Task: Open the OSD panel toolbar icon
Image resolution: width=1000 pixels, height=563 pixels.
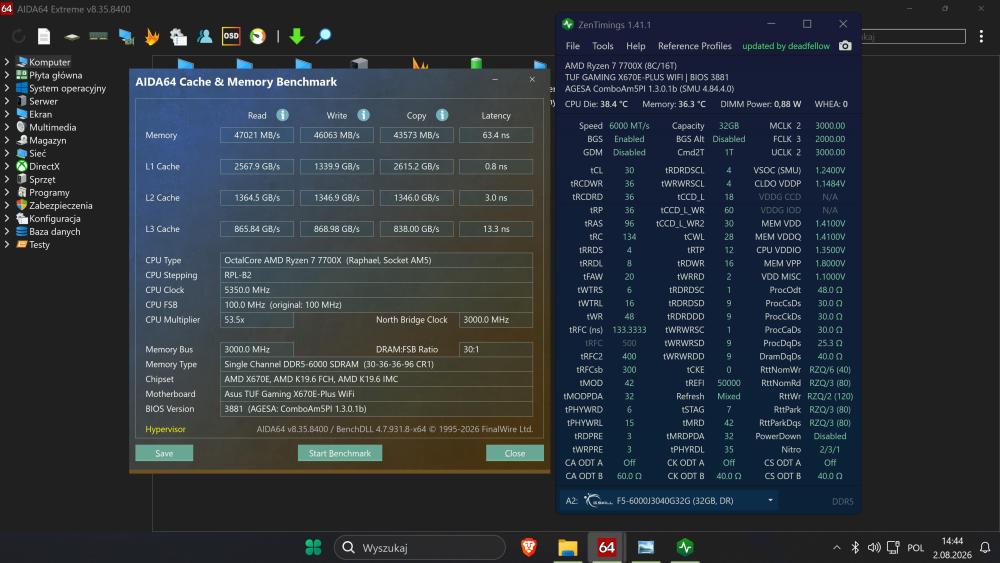Action: (x=231, y=36)
